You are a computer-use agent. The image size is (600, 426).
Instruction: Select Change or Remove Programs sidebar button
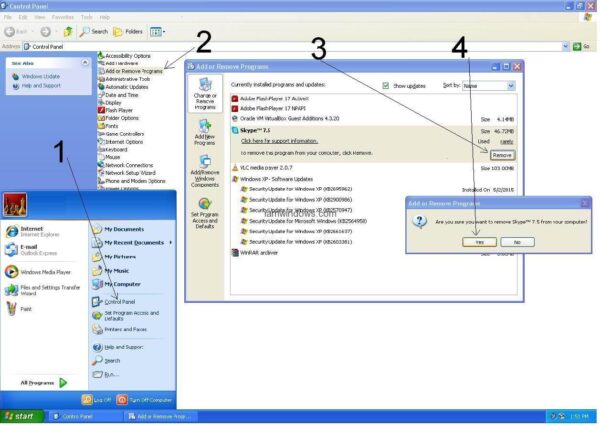[205, 94]
